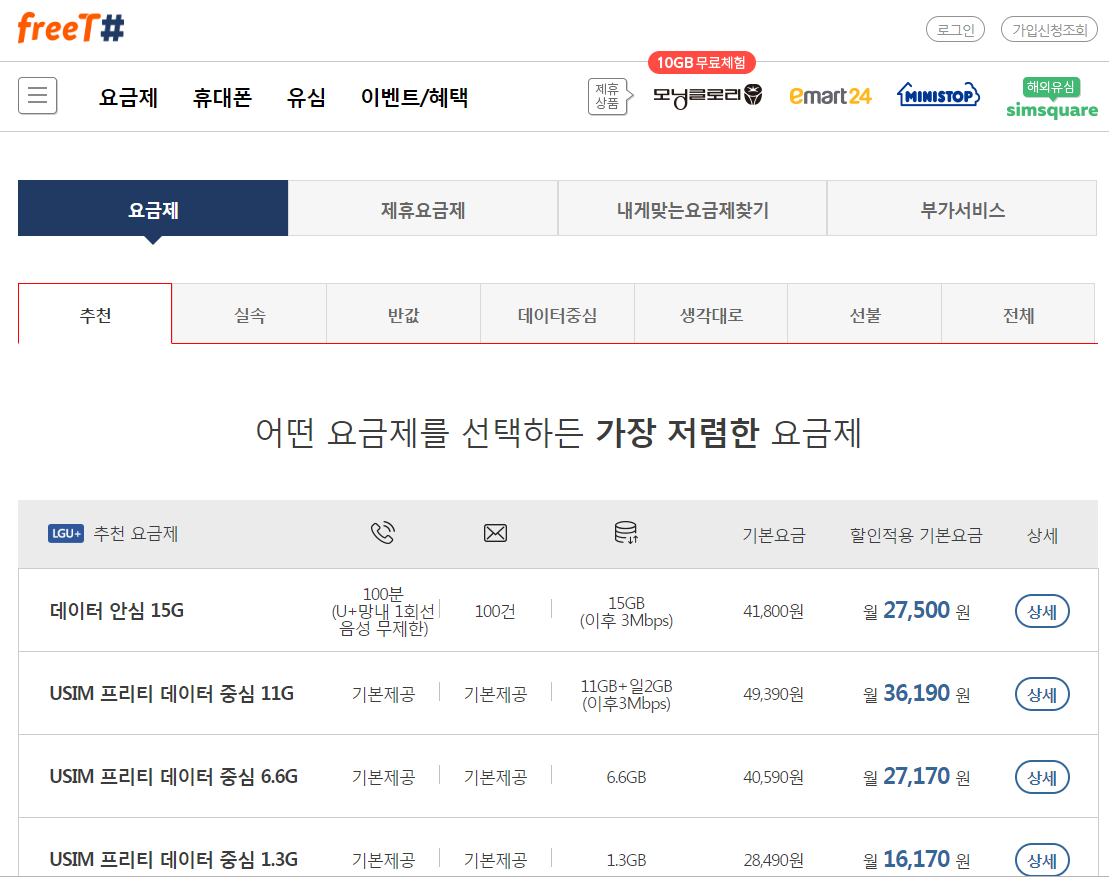Click the 추천 요금제 header label
The width and height of the screenshot is (1109, 883).
[136, 533]
